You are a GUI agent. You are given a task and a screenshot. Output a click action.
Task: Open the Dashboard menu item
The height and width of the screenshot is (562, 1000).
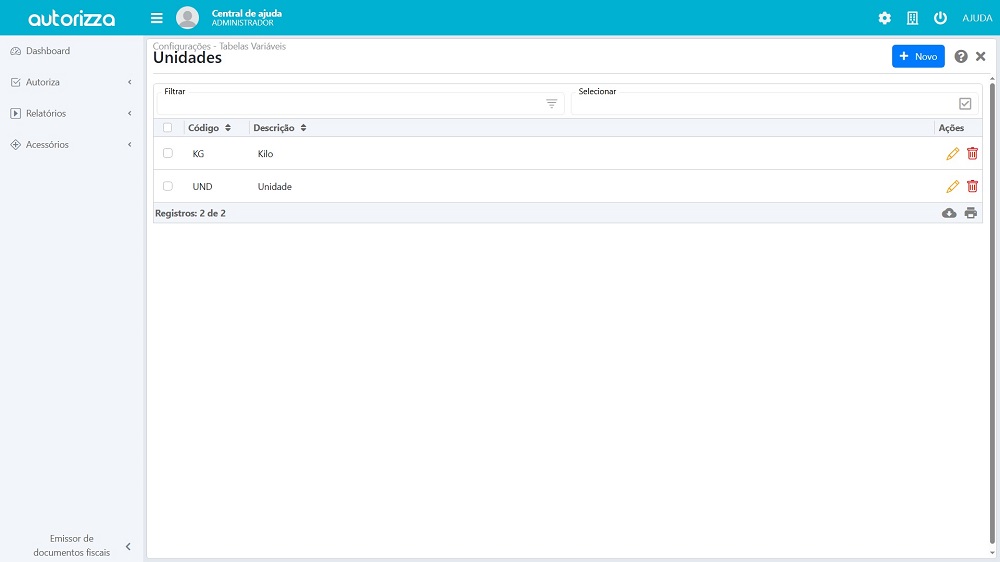click(x=48, y=51)
